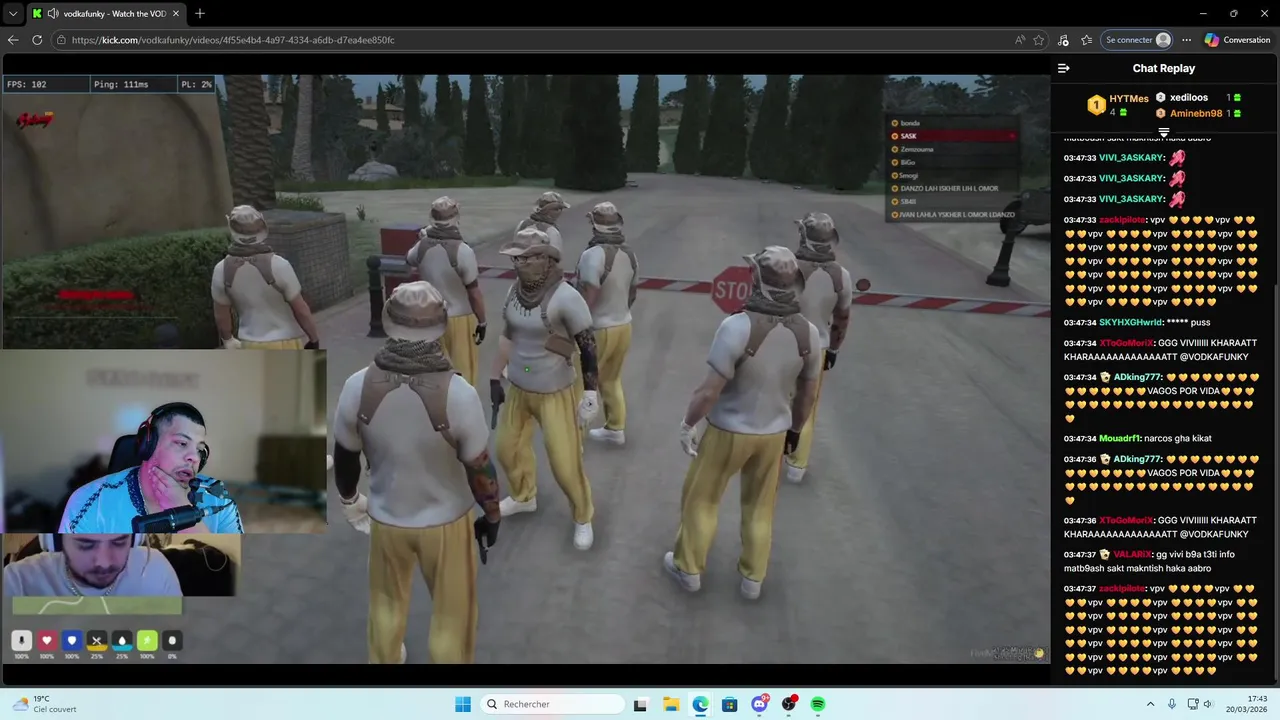Open OBS Studio from taskbar
1280x720 pixels.
tap(789, 704)
